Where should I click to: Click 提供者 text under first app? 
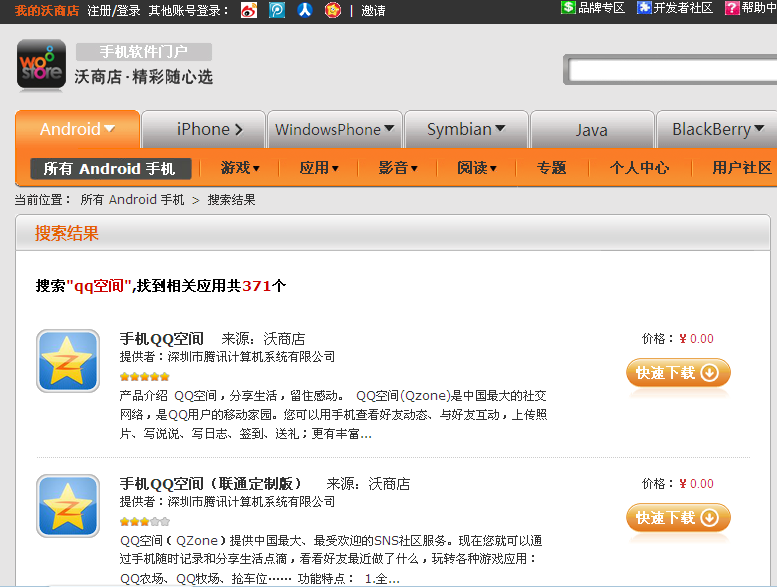[227, 357]
